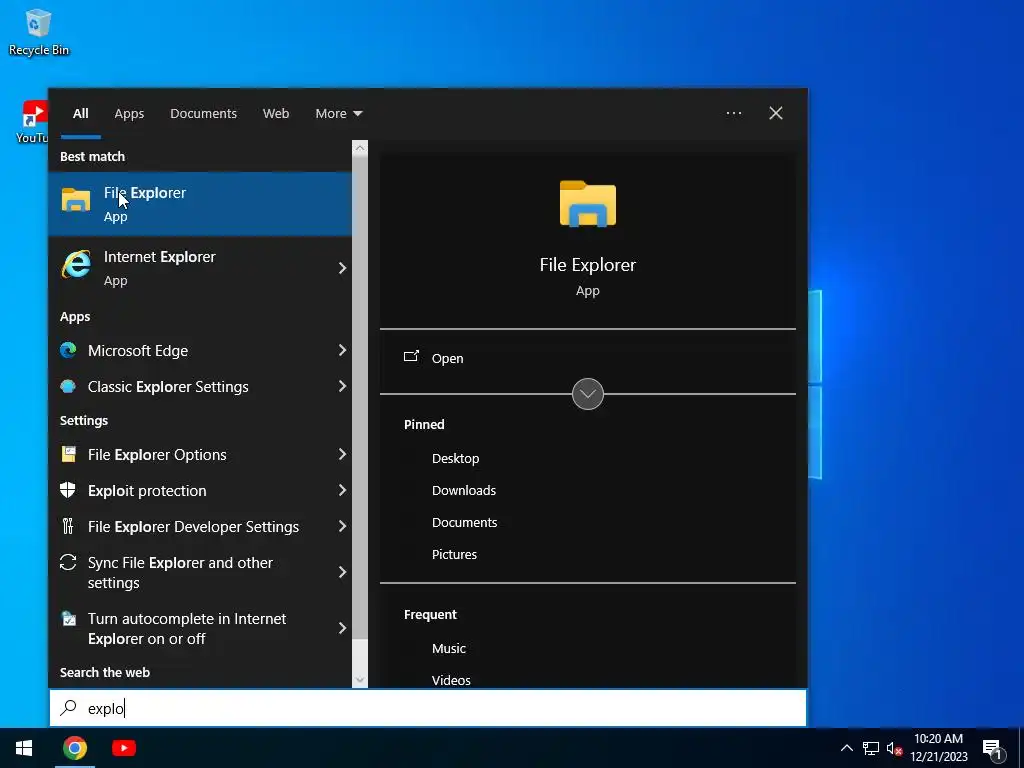1024x768 pixels.
Task: Open the YouTube desktop shortcut
Action: tap(33, 121)
